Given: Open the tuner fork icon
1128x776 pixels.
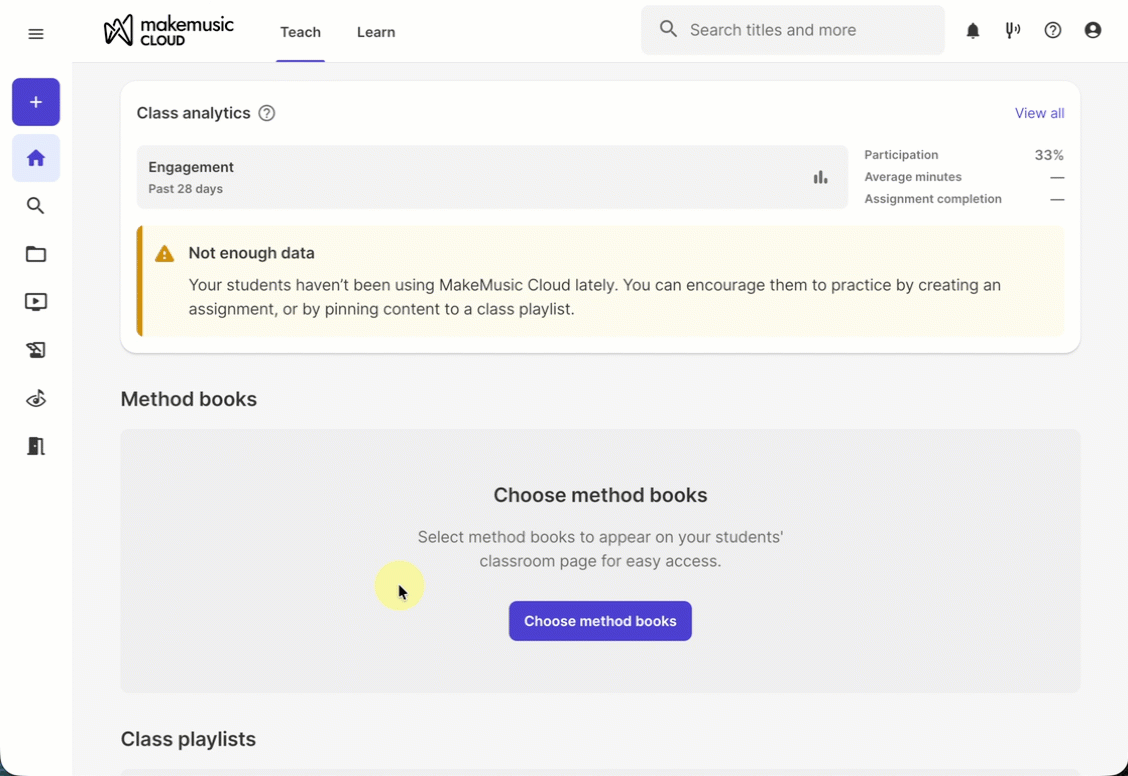Looking at the screenshot, I should 1013,30.
